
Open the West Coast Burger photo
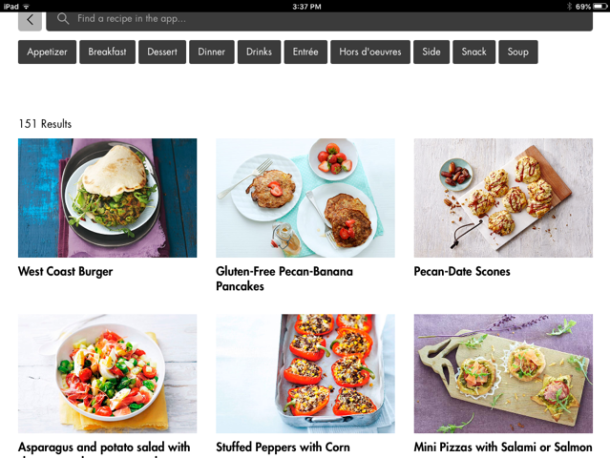pyautogui.click(x=107, y=198)
